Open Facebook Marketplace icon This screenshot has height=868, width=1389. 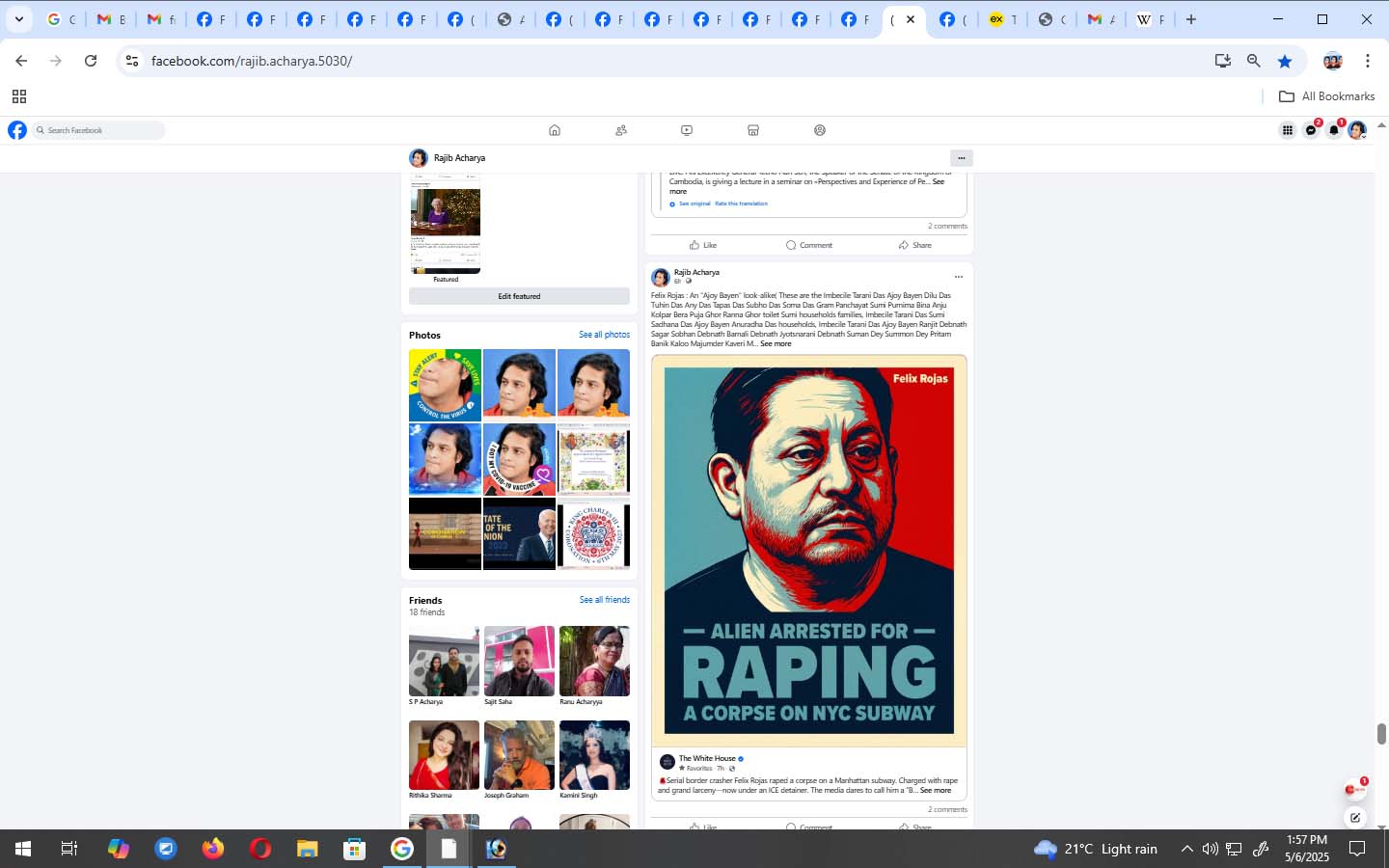pyautogui.click(x=753, y=130)
